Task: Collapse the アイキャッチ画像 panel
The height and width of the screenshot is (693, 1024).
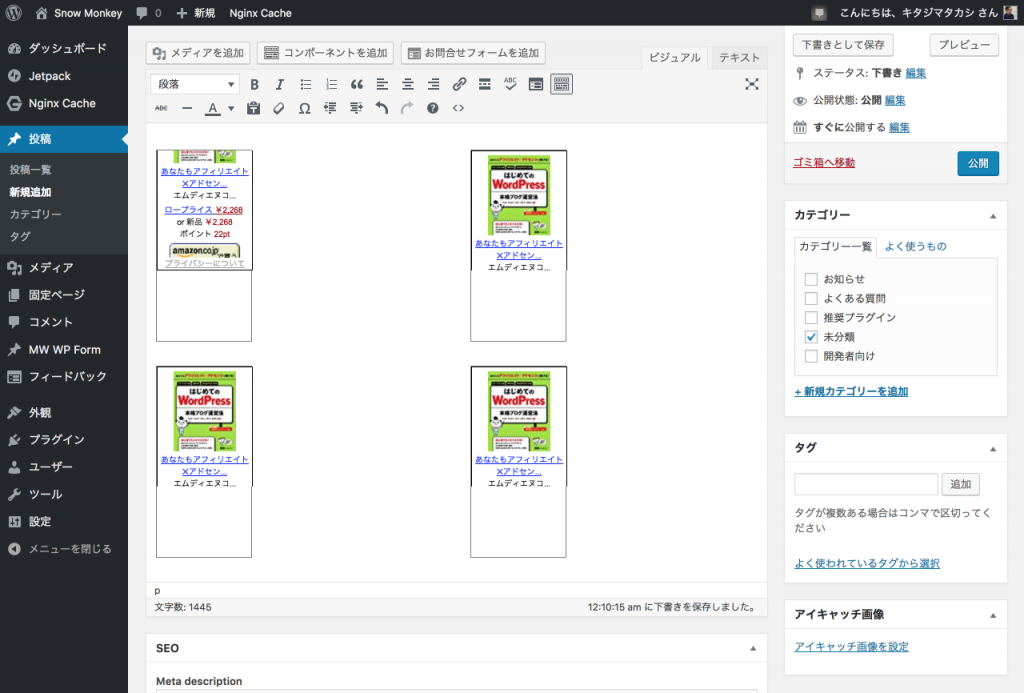Action: click(x=993, y=615)
